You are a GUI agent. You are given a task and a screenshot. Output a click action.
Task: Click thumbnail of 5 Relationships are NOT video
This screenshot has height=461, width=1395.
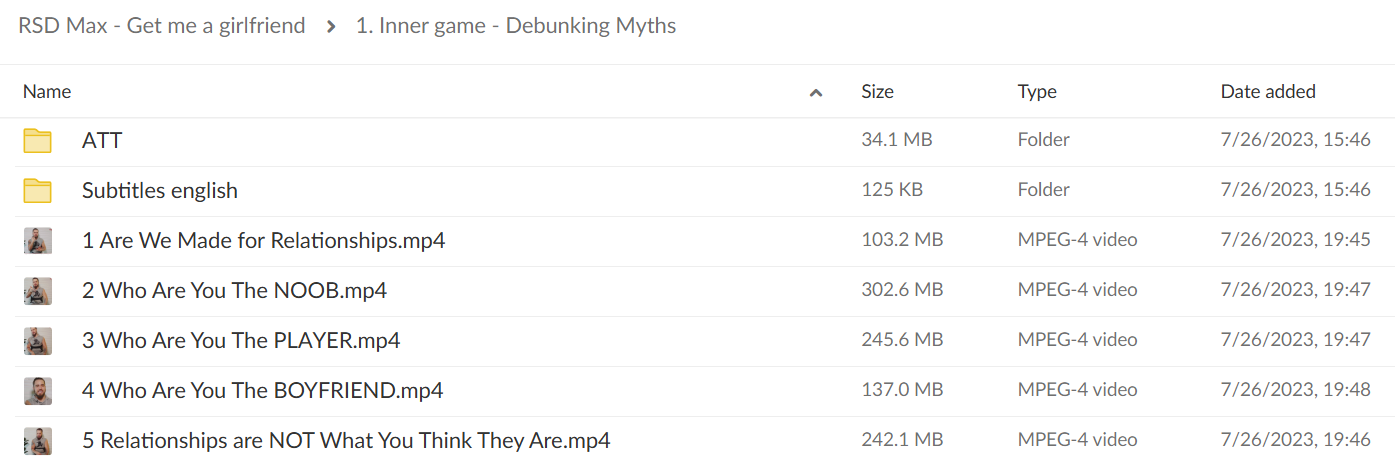[37, 441]
